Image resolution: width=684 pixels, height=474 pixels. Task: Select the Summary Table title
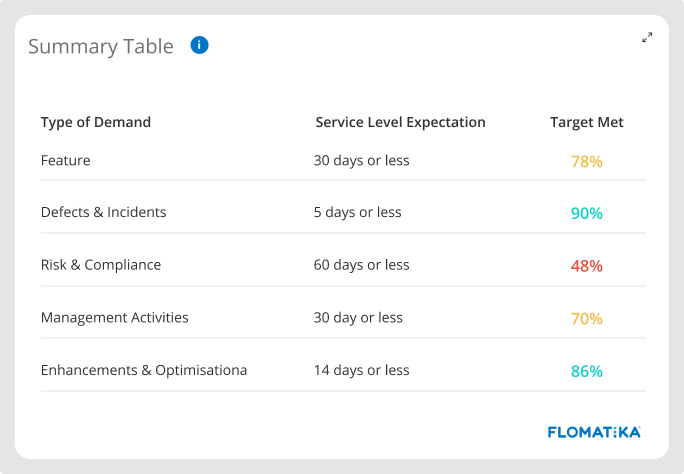tap(101, 46)
